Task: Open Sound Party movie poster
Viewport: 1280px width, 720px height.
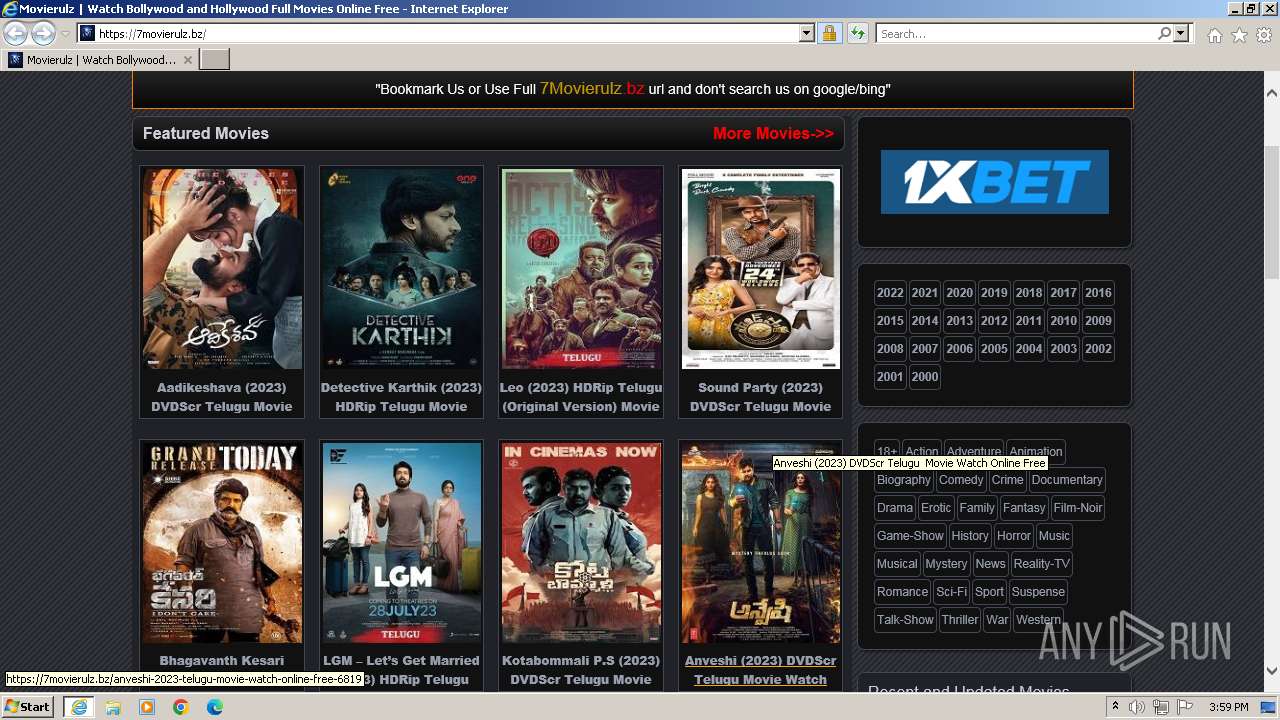Action: [760, 269]
